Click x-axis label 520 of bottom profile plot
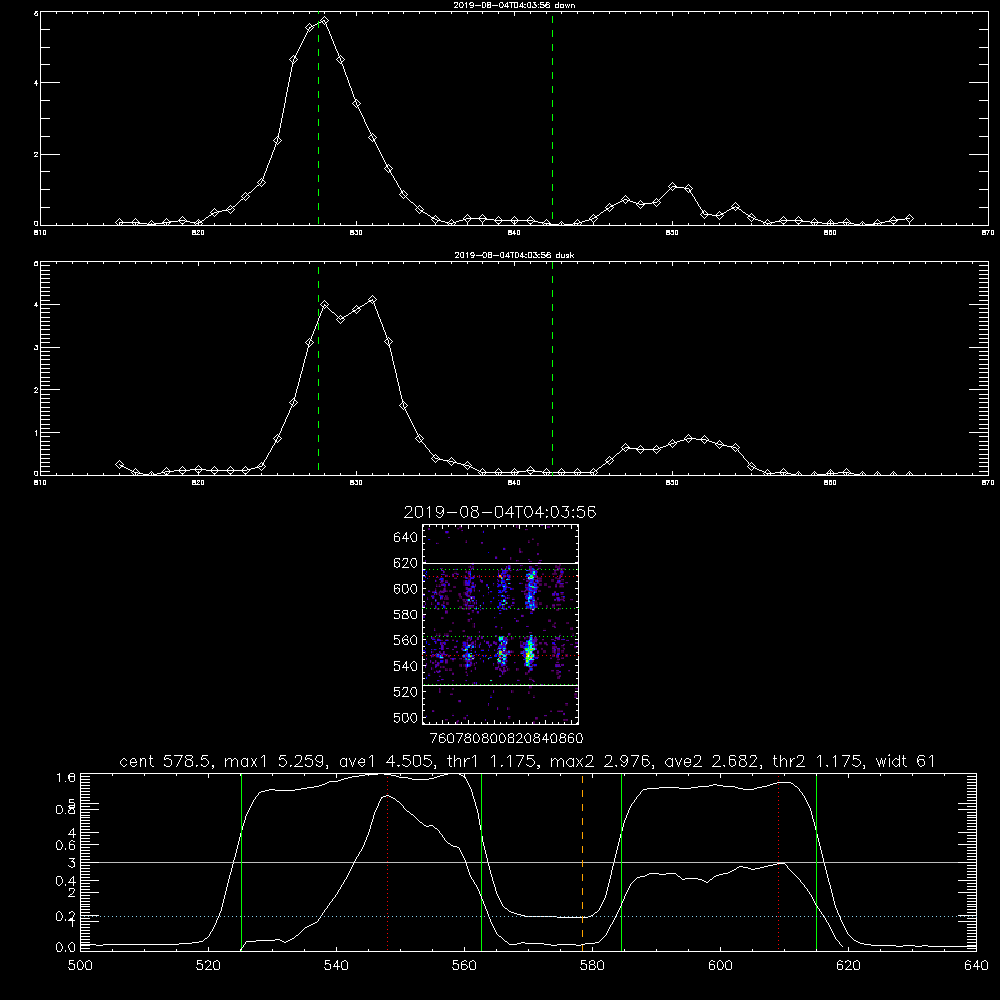This screenshot has height=1000, width=1000. coord(208,966)
